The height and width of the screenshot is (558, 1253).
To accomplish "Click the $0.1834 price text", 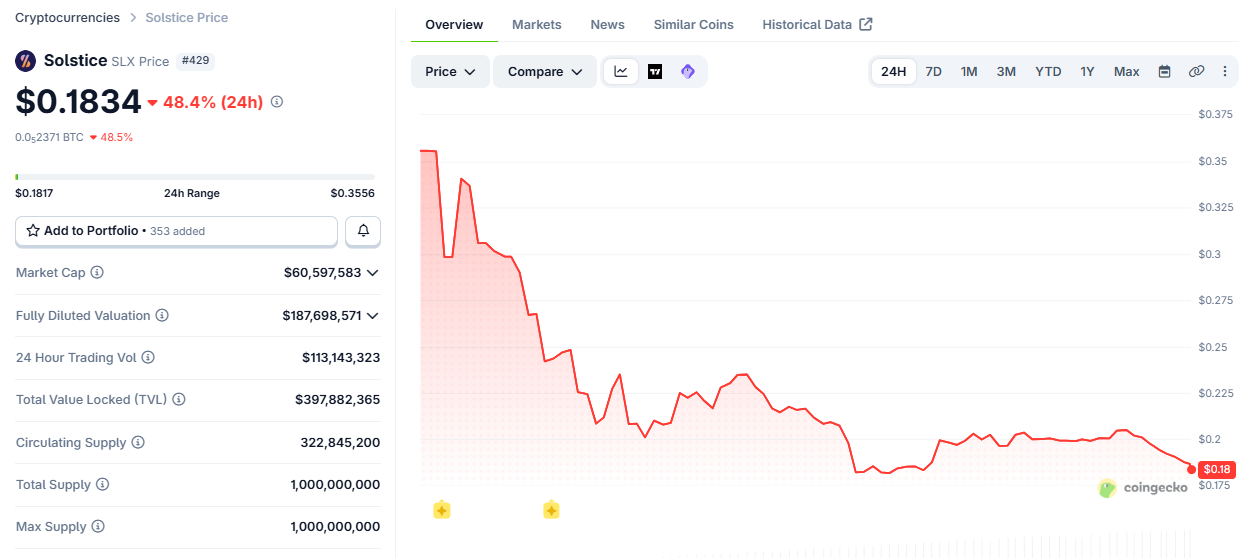I will click(78, 101).
